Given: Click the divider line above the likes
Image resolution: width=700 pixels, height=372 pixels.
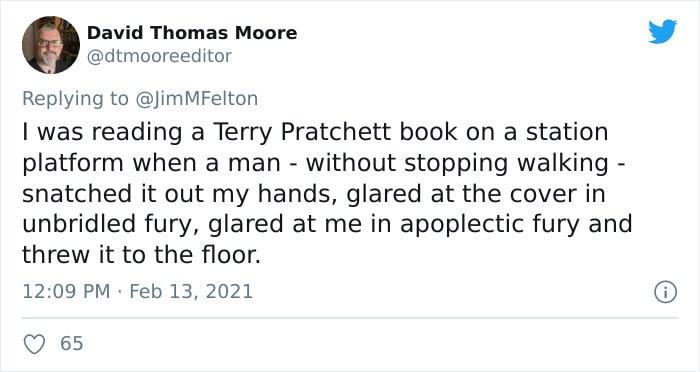Looking at the screenshot, I should [350, 318].
